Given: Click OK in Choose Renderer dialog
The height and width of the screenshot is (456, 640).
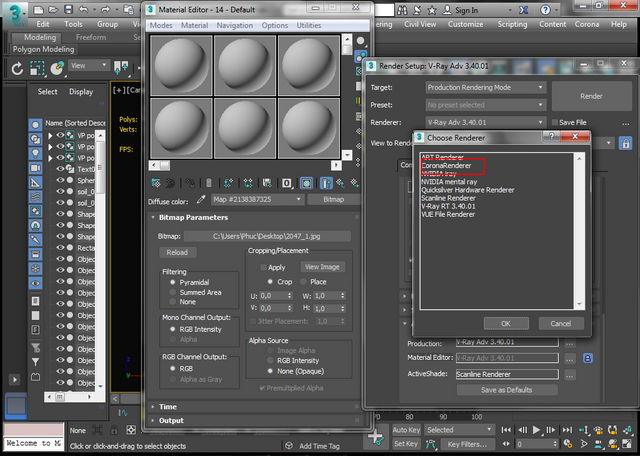Looking at the screenshot, I should click(x=506, y=324).
